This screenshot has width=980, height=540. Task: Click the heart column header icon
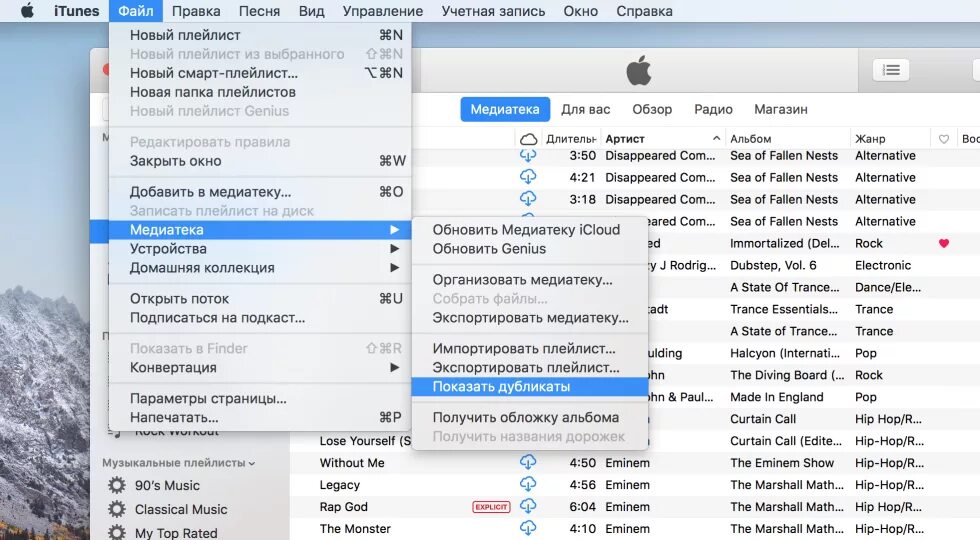coord(944,139)
